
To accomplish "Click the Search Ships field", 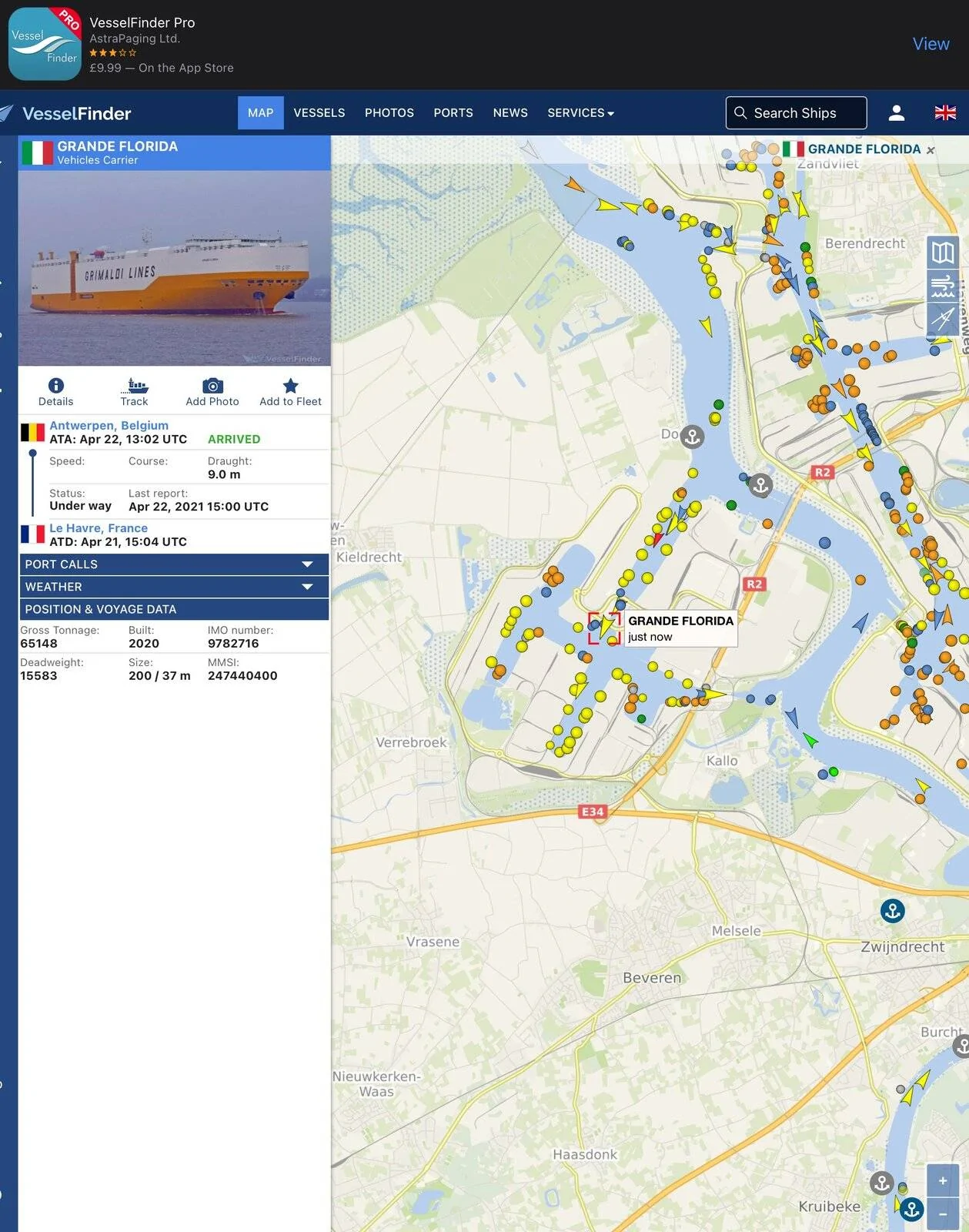I will click(796, 113).
